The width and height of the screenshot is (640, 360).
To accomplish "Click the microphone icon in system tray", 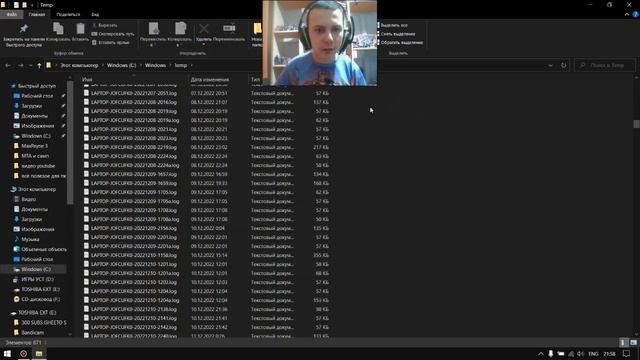I will point(551,353).
